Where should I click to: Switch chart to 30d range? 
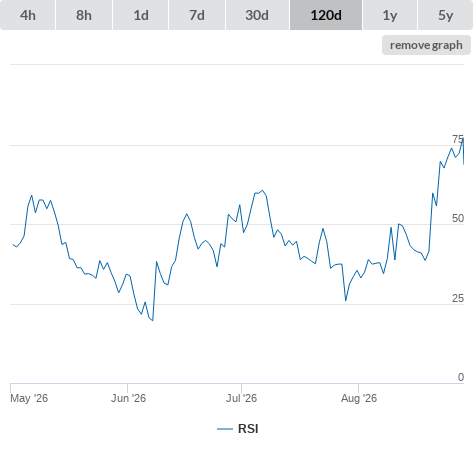(257, 15)
